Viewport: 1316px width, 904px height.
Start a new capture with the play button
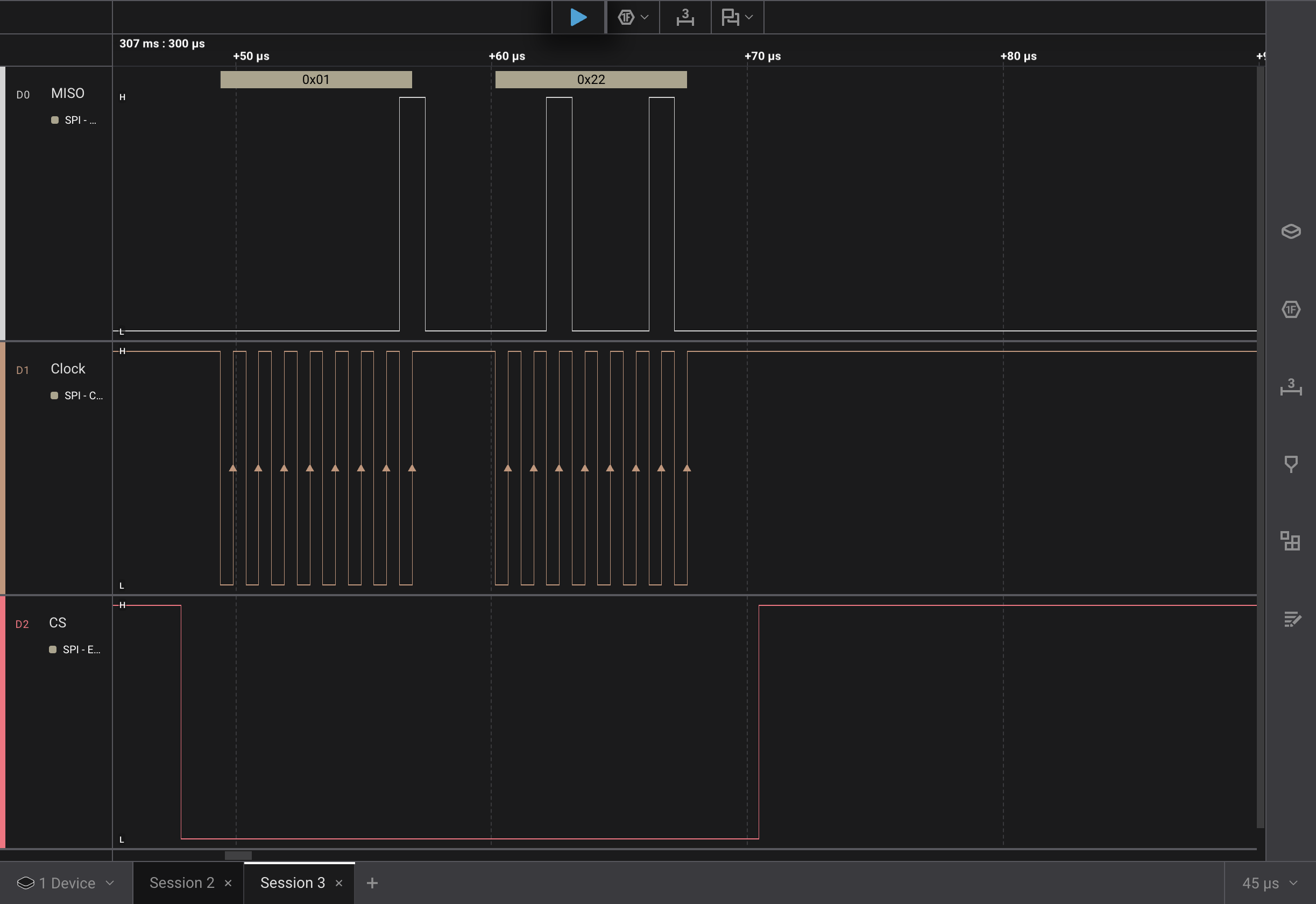pyautogui.click(x=578, y=17)
